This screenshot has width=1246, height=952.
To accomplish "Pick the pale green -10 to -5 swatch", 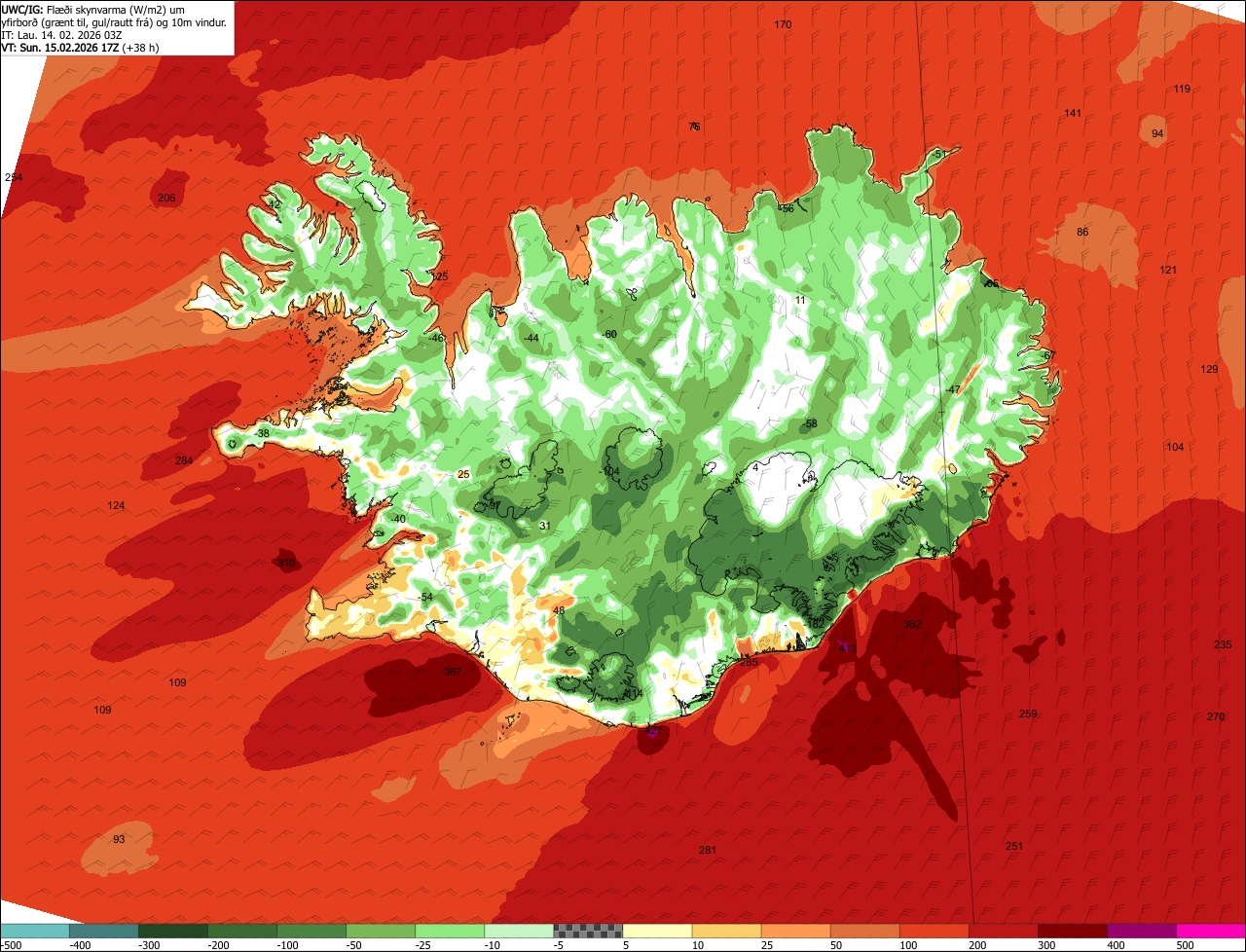I will pos(519,931).
